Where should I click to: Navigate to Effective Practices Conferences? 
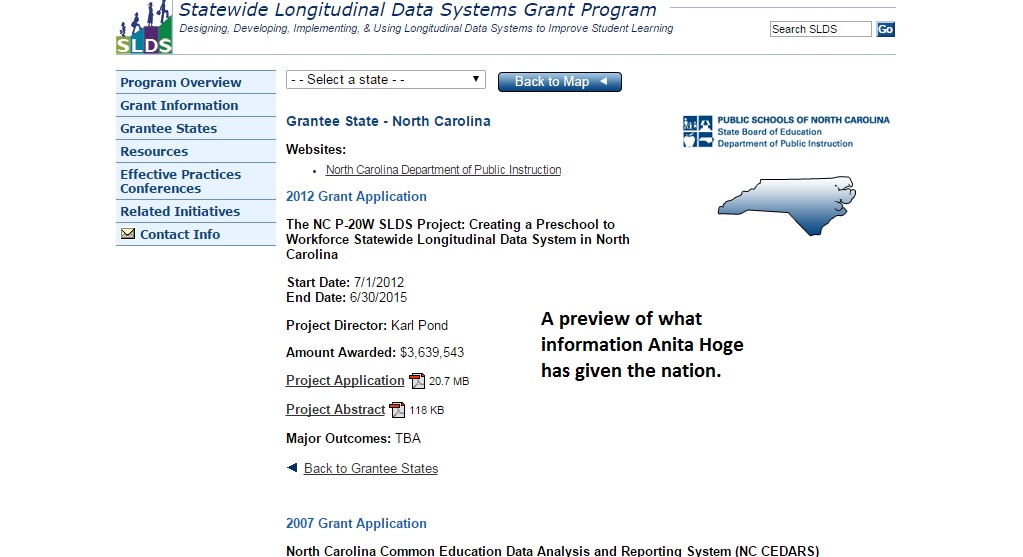pos(180,181)
